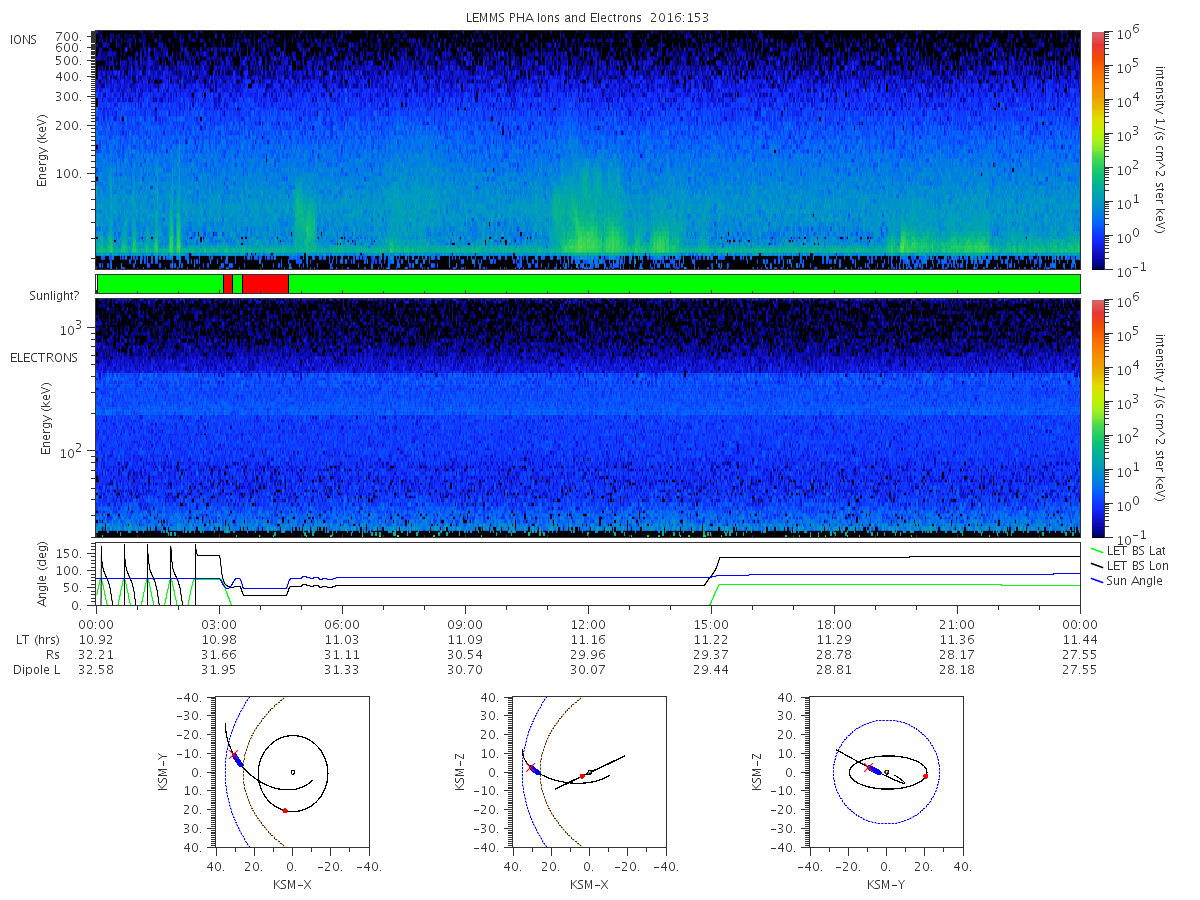Click the 18:00 time axis label
This screenshot has height=900, width=1200.
834,624
